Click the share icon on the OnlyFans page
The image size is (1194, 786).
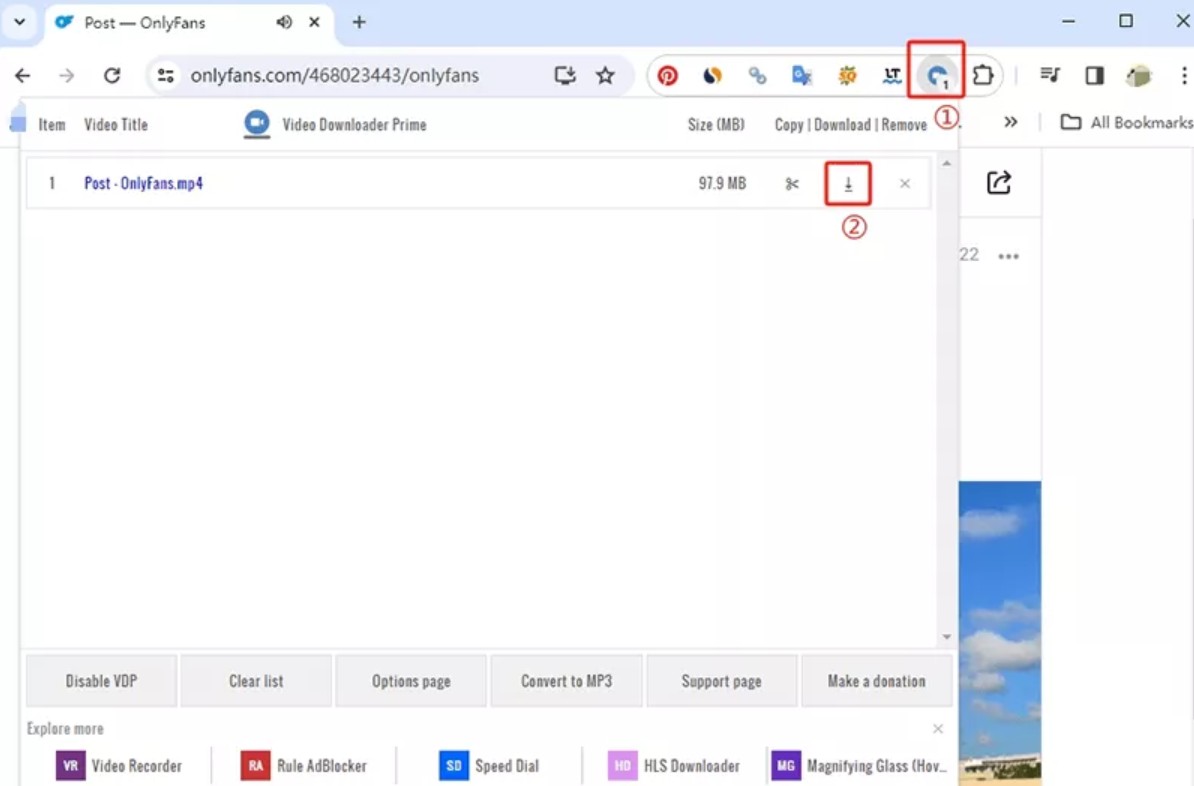tap(998, 182)
